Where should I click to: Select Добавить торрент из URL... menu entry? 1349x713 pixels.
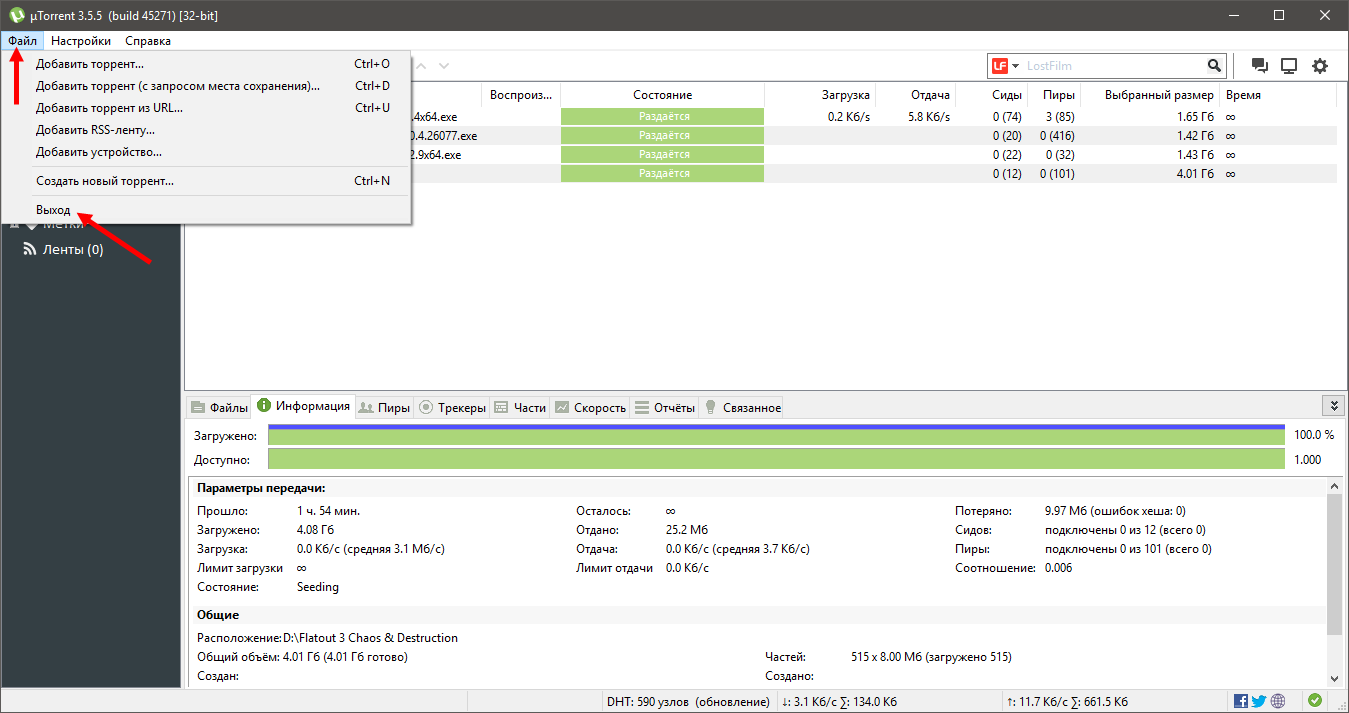tap(207, 108)
